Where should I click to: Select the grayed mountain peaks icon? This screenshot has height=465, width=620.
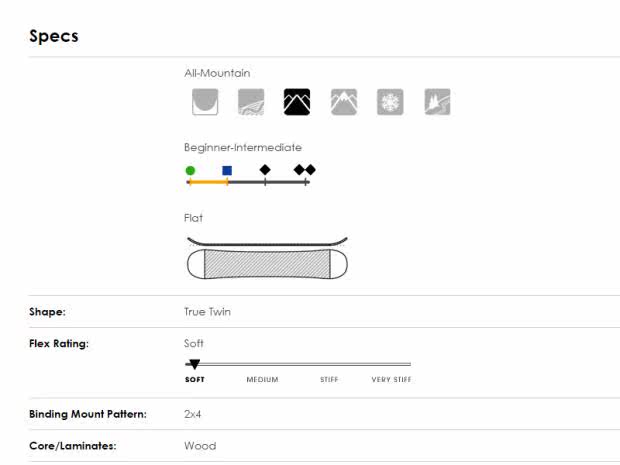click(x=344, y=101)
